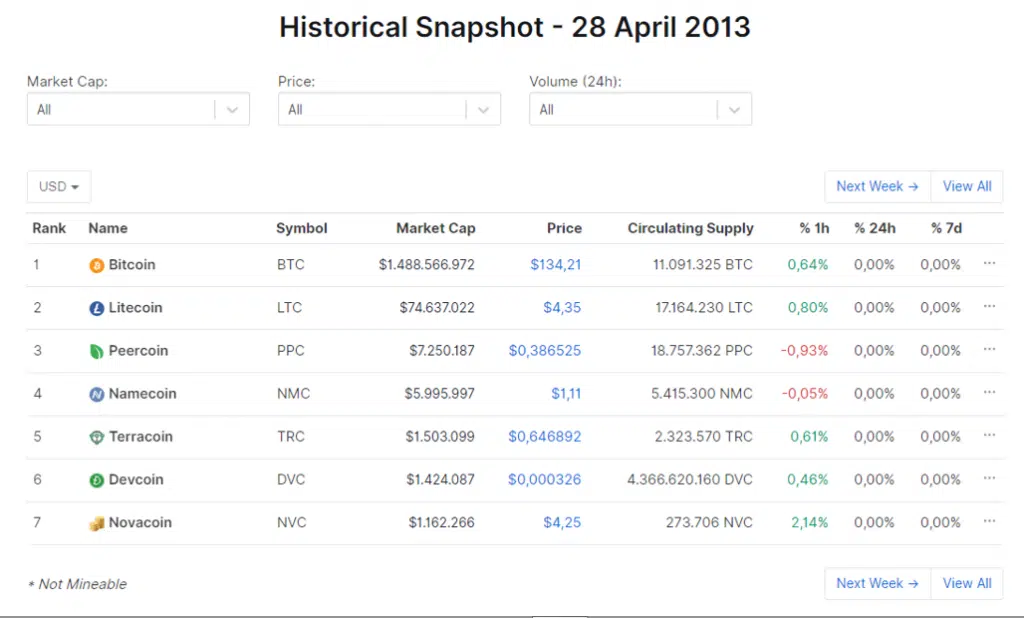This screenshot has width=1024, height=618.
Task: Open the Peercoin price link $0,386525
Action: coord(545,351)
